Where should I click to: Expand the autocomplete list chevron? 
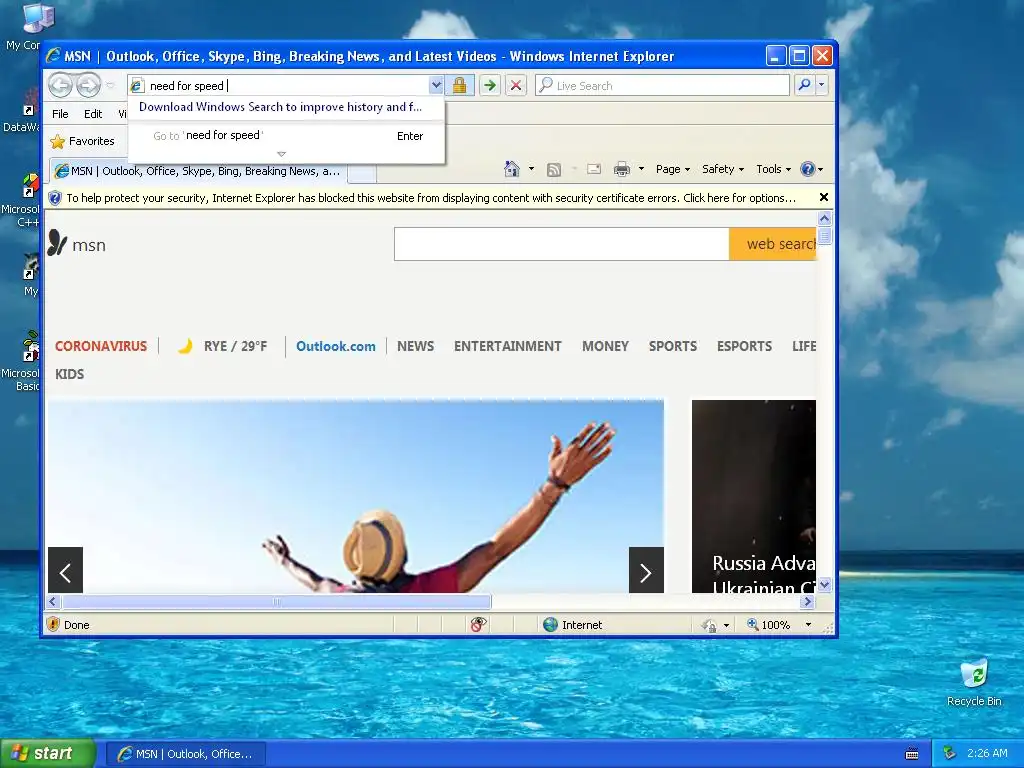[x=281, y=154]
